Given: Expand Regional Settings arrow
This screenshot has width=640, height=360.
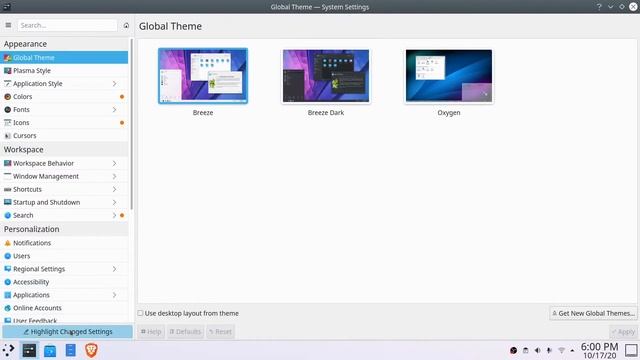Looking at the screenshot, I should (x=114, y=269).
